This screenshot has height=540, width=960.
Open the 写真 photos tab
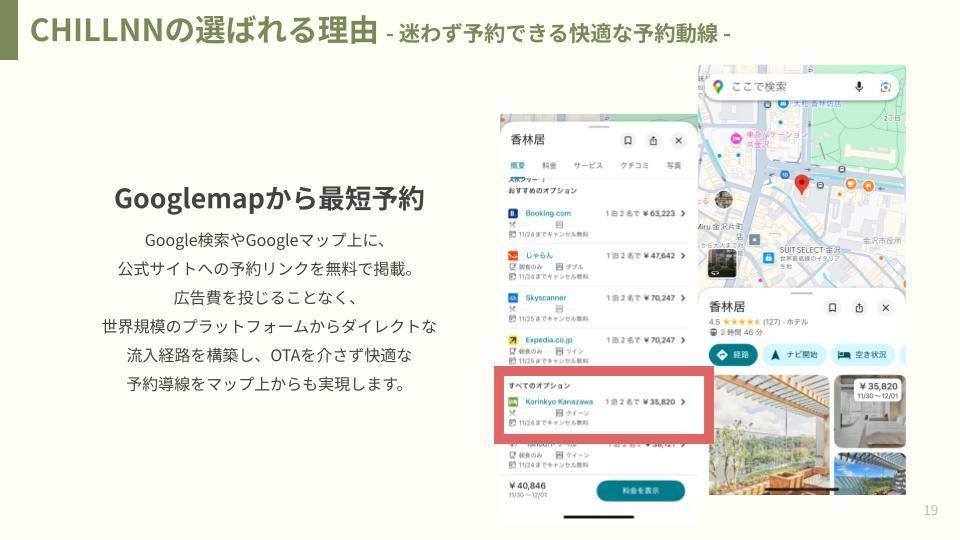tap(673, 165)
